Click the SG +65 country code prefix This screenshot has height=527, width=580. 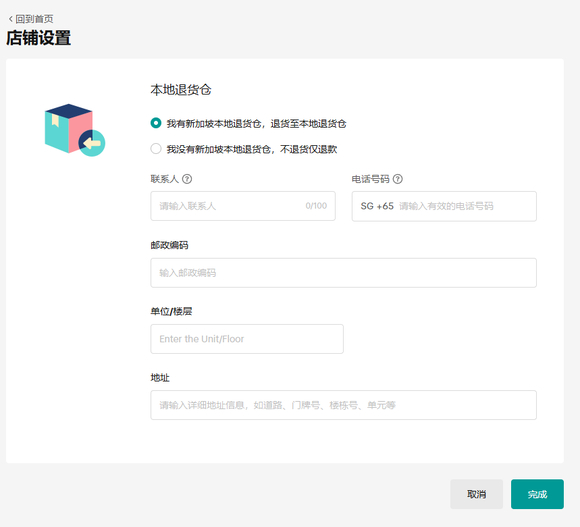377,206
